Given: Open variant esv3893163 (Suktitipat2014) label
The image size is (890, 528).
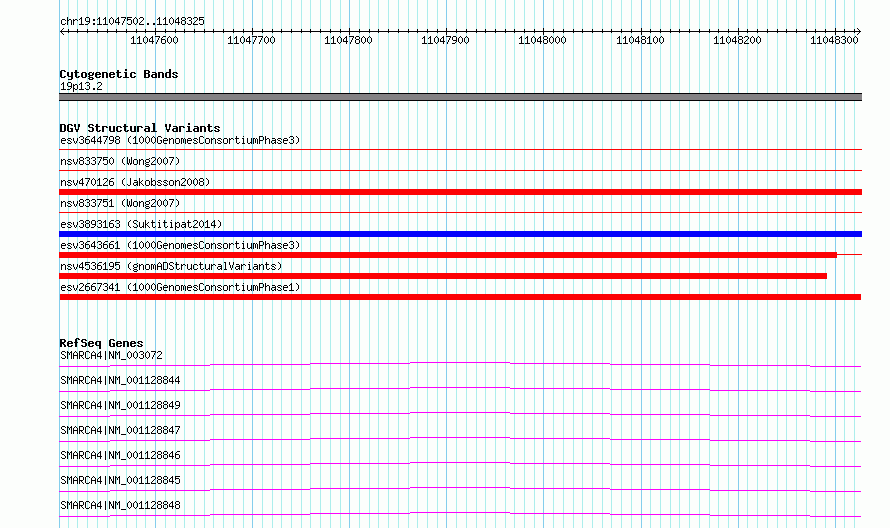Looking at the screenshot, I should [x=141, y=224].
